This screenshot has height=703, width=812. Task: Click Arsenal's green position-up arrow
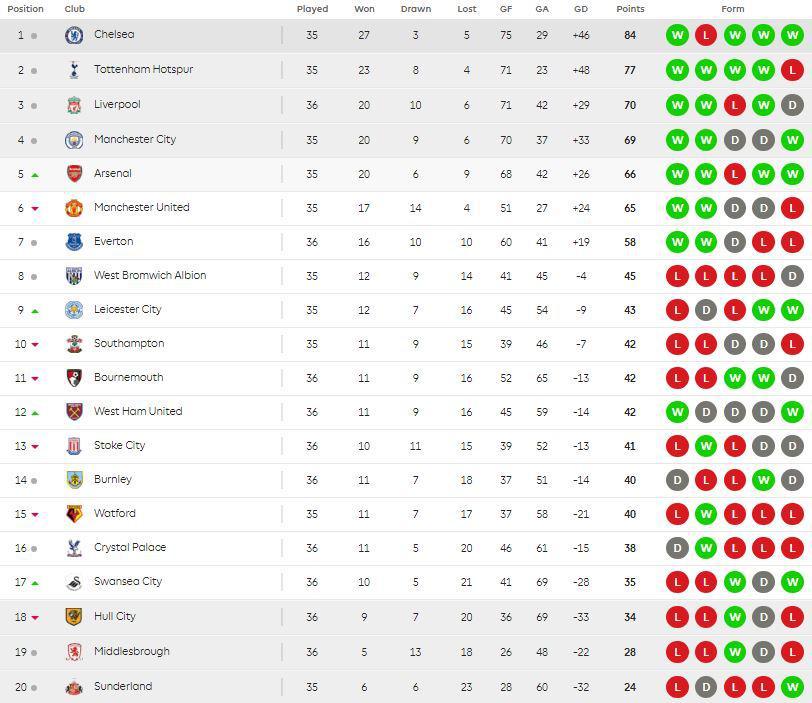(x=35, y=175)
